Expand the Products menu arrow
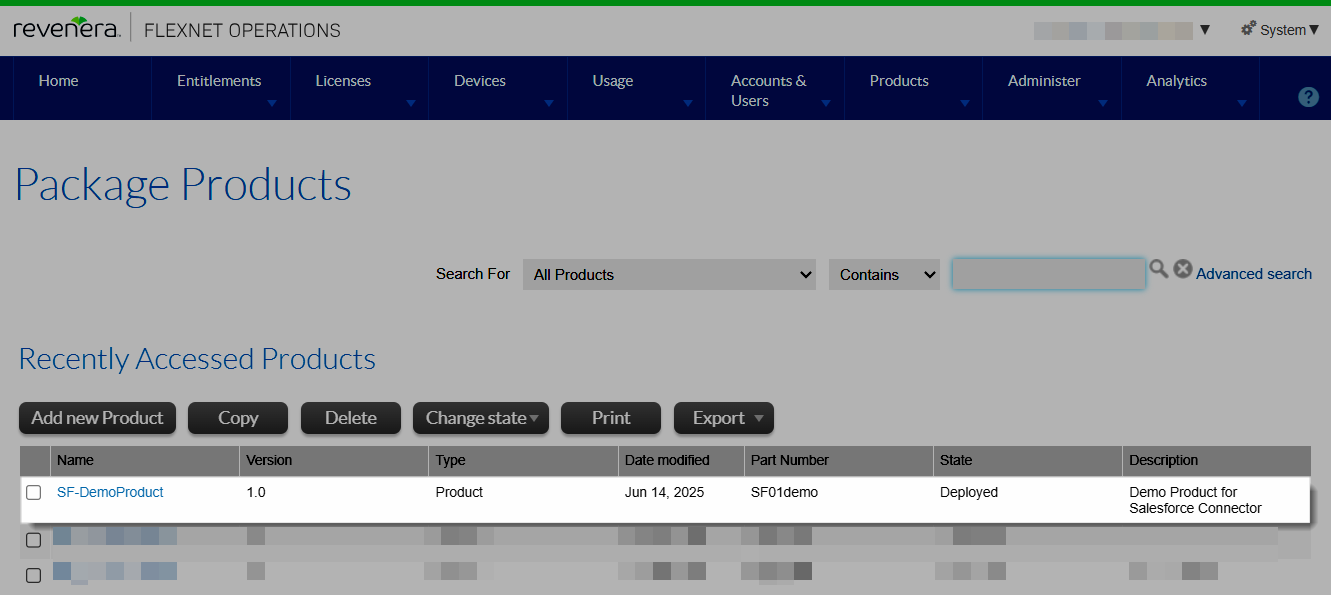1331x595 pixels. (x=964, y=103)
